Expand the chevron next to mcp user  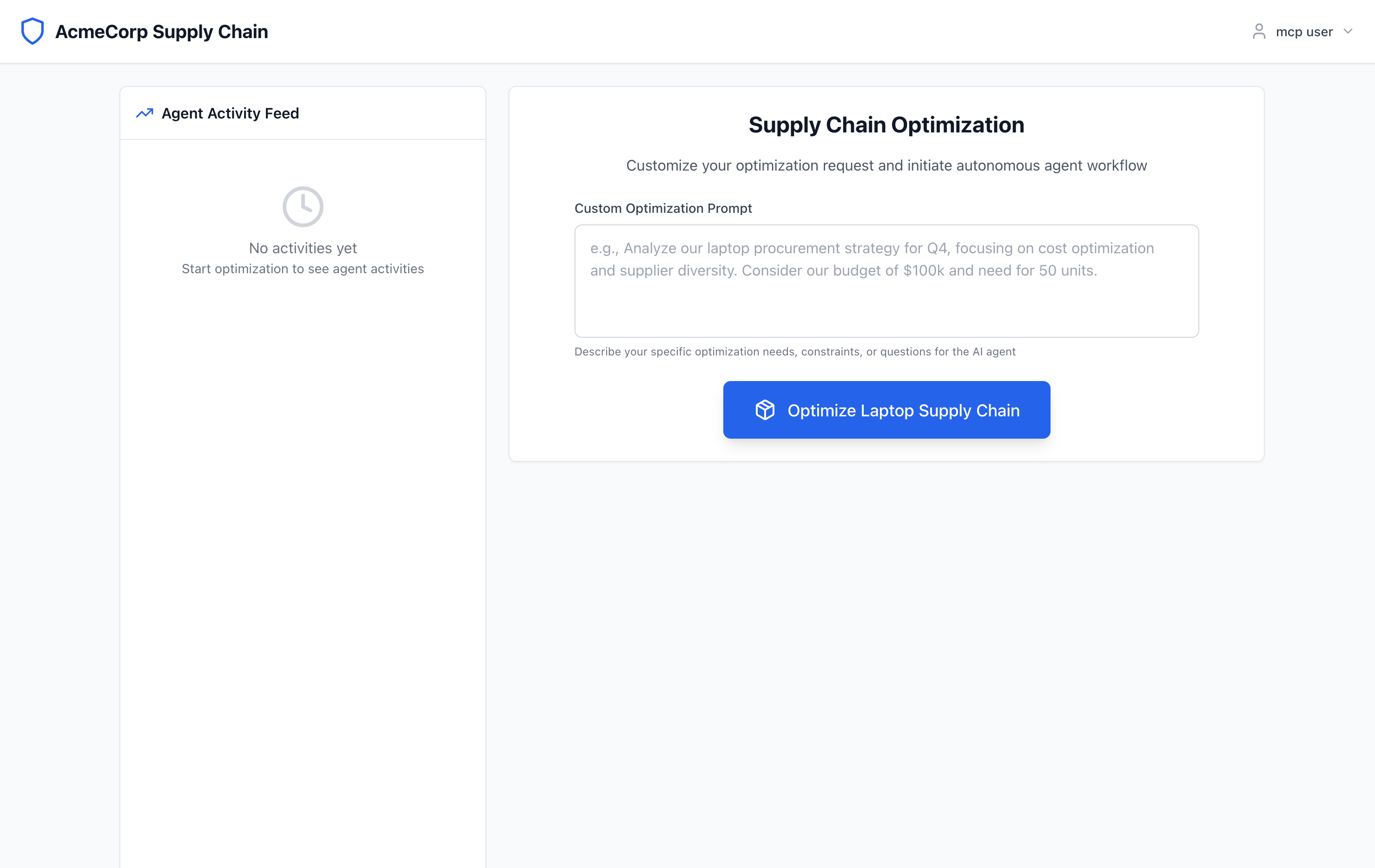(1348, 32)
